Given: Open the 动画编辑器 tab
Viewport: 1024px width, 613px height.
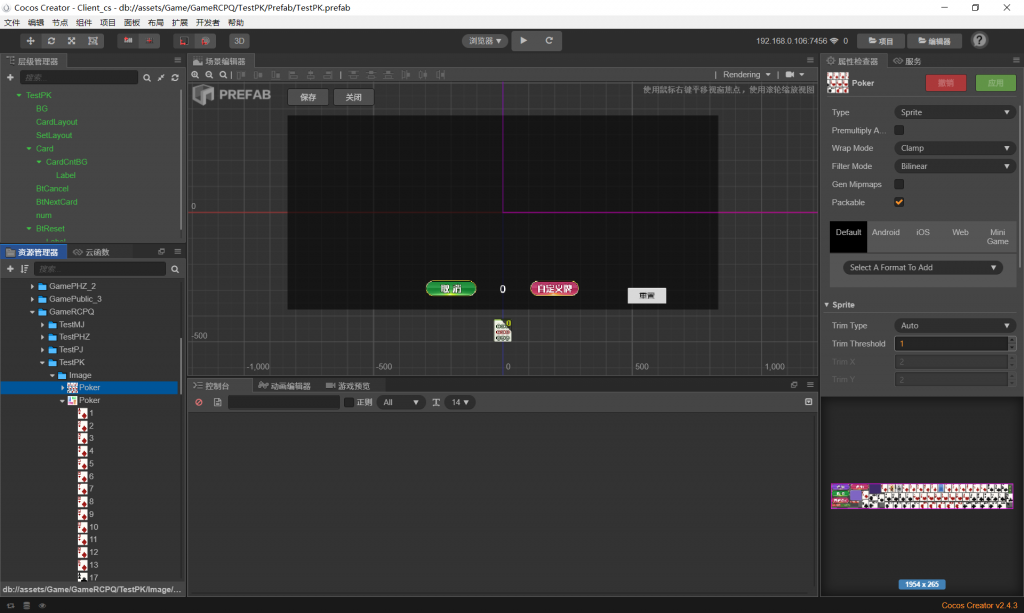Looking at the screenshot, I should 284,385.
